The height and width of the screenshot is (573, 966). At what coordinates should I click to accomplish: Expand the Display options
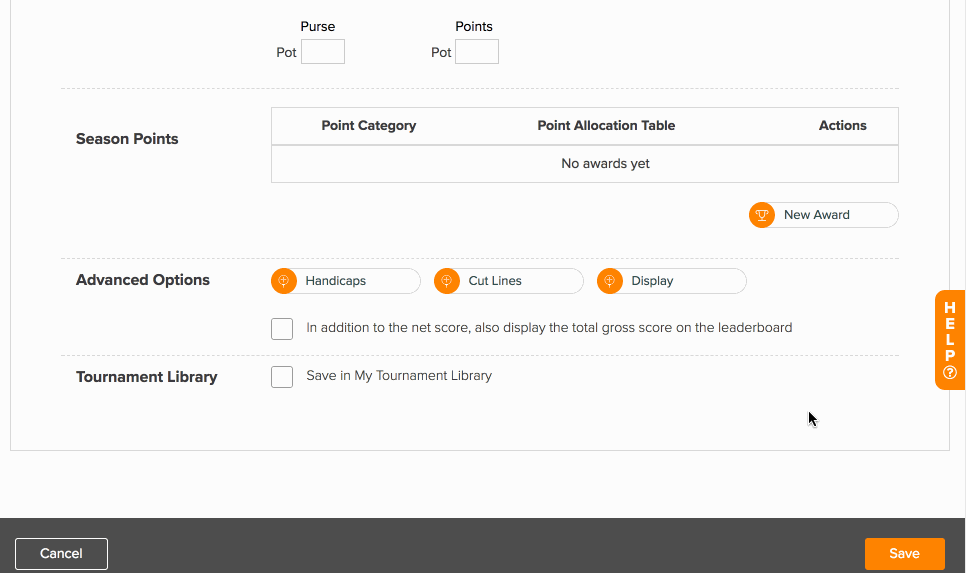tap(672, 281)
